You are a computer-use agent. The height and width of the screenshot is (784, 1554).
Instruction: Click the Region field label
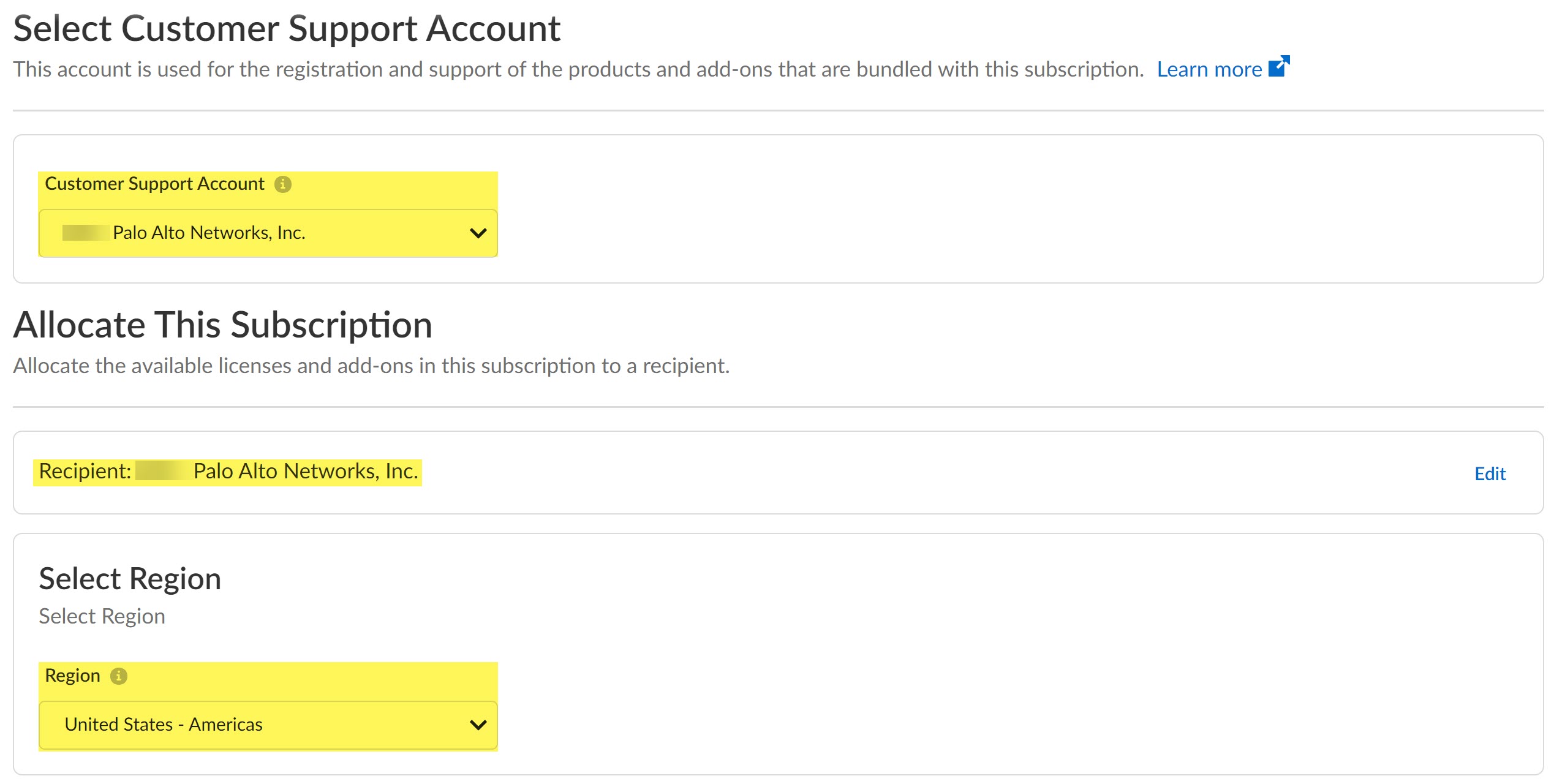tap(72, 676)
